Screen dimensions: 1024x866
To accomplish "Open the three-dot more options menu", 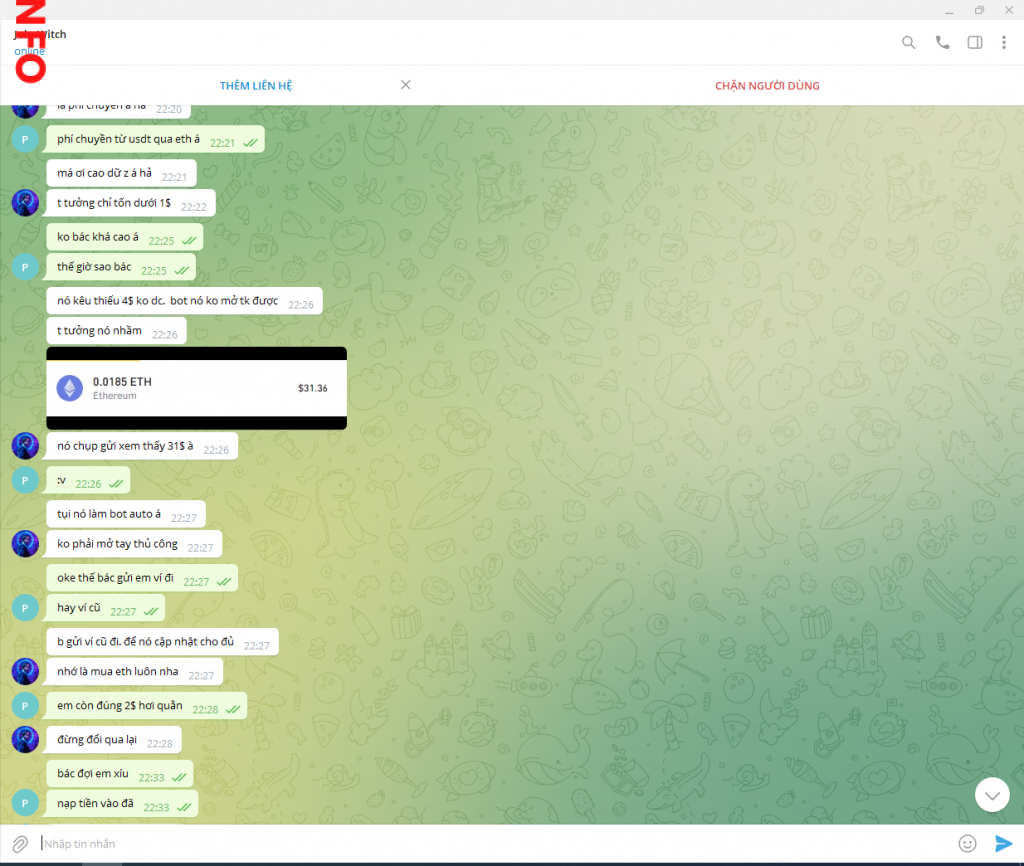I will (x=1004, y=43).
